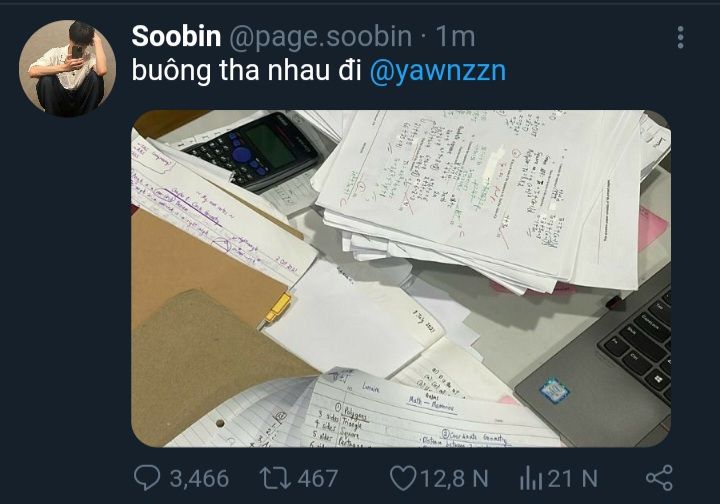Open Soobin's profile picture avatar
The height and width of the screenshot is (504, 720).
point(68,68)
